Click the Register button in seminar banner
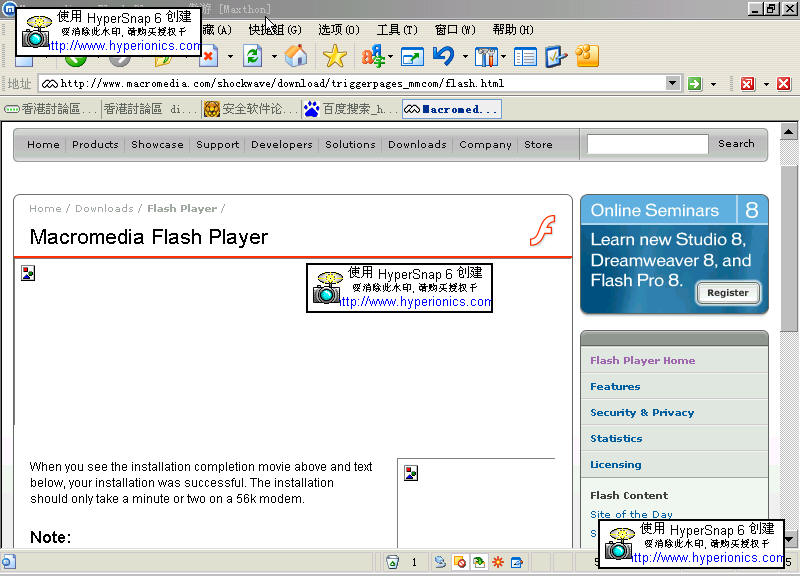800x576 pixels. [728, 293]
